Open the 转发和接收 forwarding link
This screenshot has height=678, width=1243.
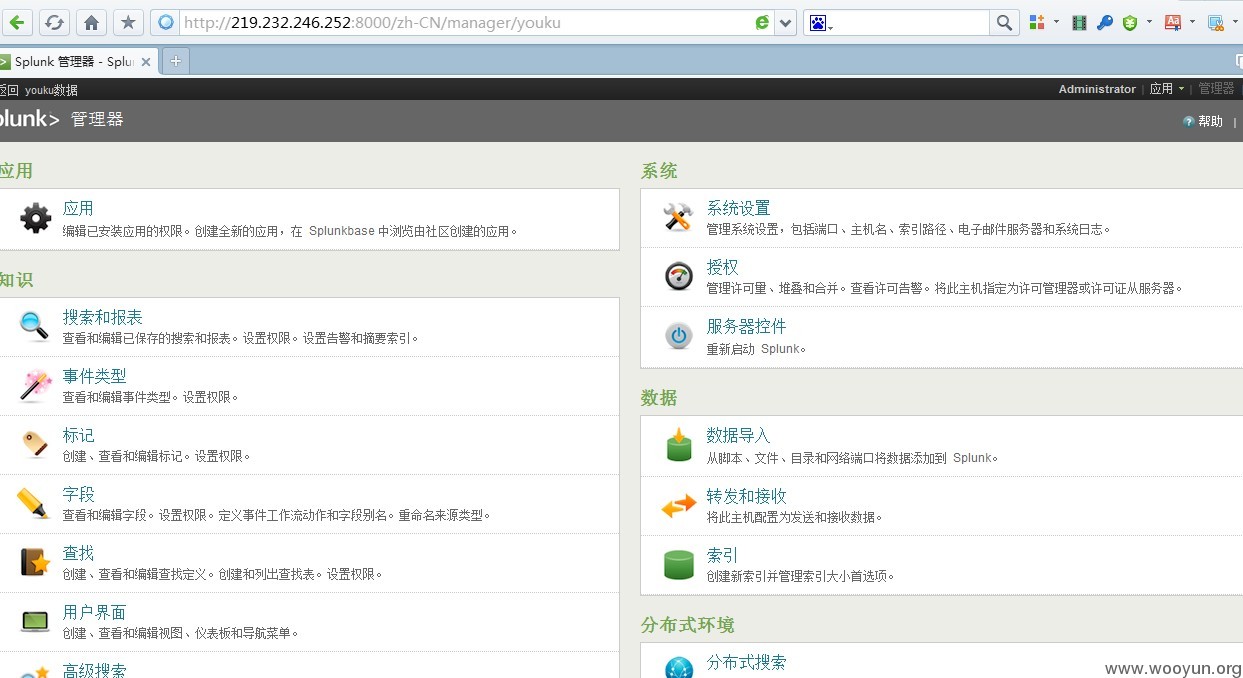(x=746, y=496)
